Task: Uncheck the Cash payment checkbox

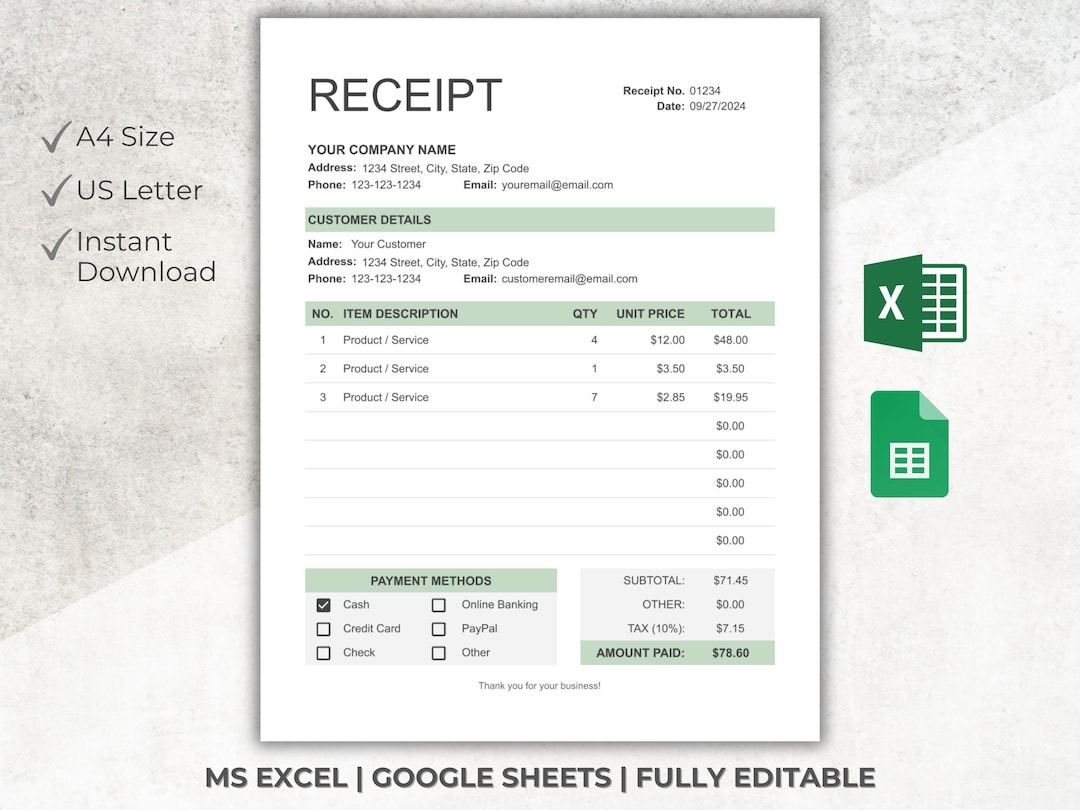Action: (x=323, y=604)
